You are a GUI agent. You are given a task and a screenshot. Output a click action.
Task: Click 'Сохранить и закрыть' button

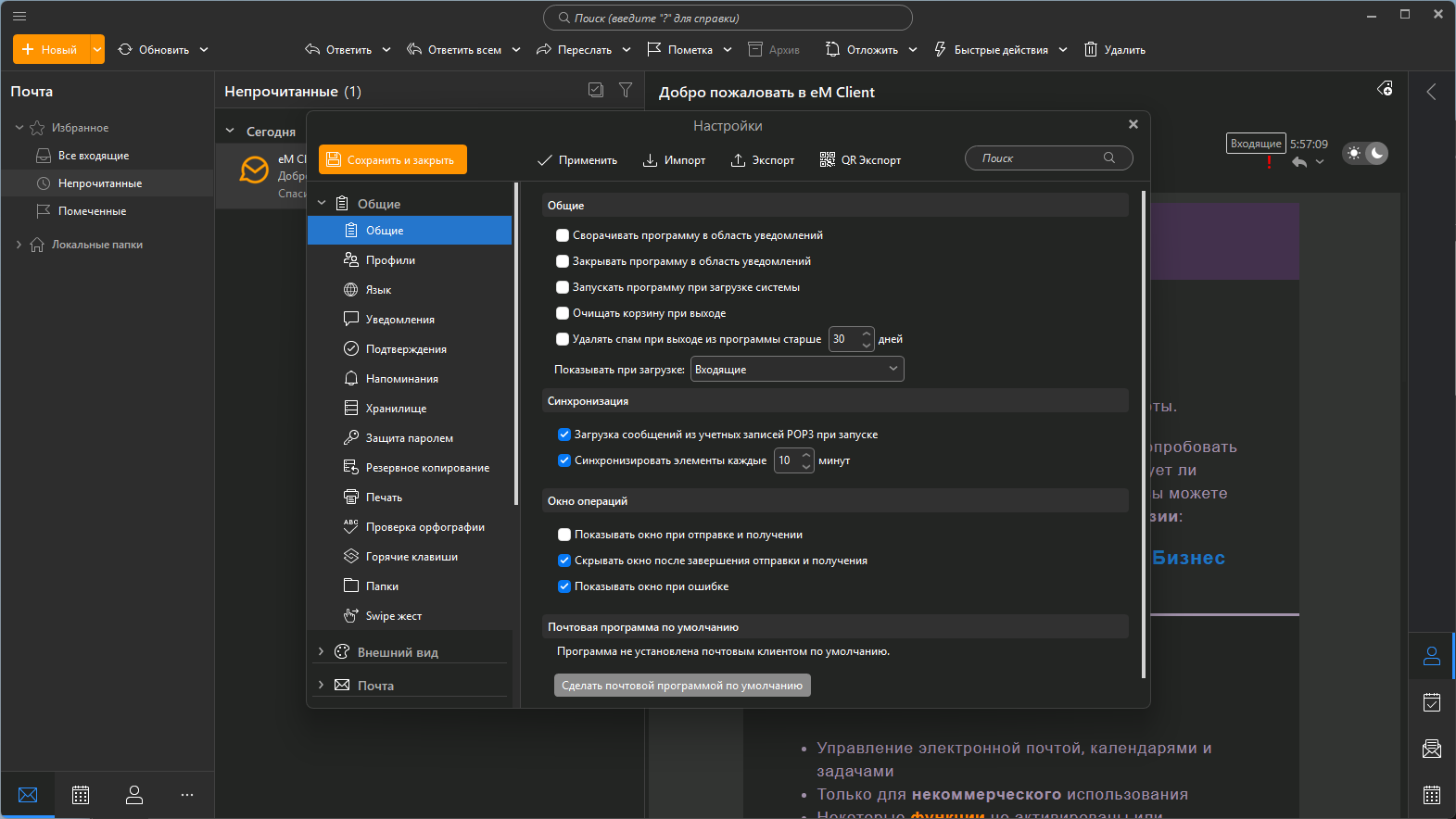pyautogui.click(x=393, y=159)
